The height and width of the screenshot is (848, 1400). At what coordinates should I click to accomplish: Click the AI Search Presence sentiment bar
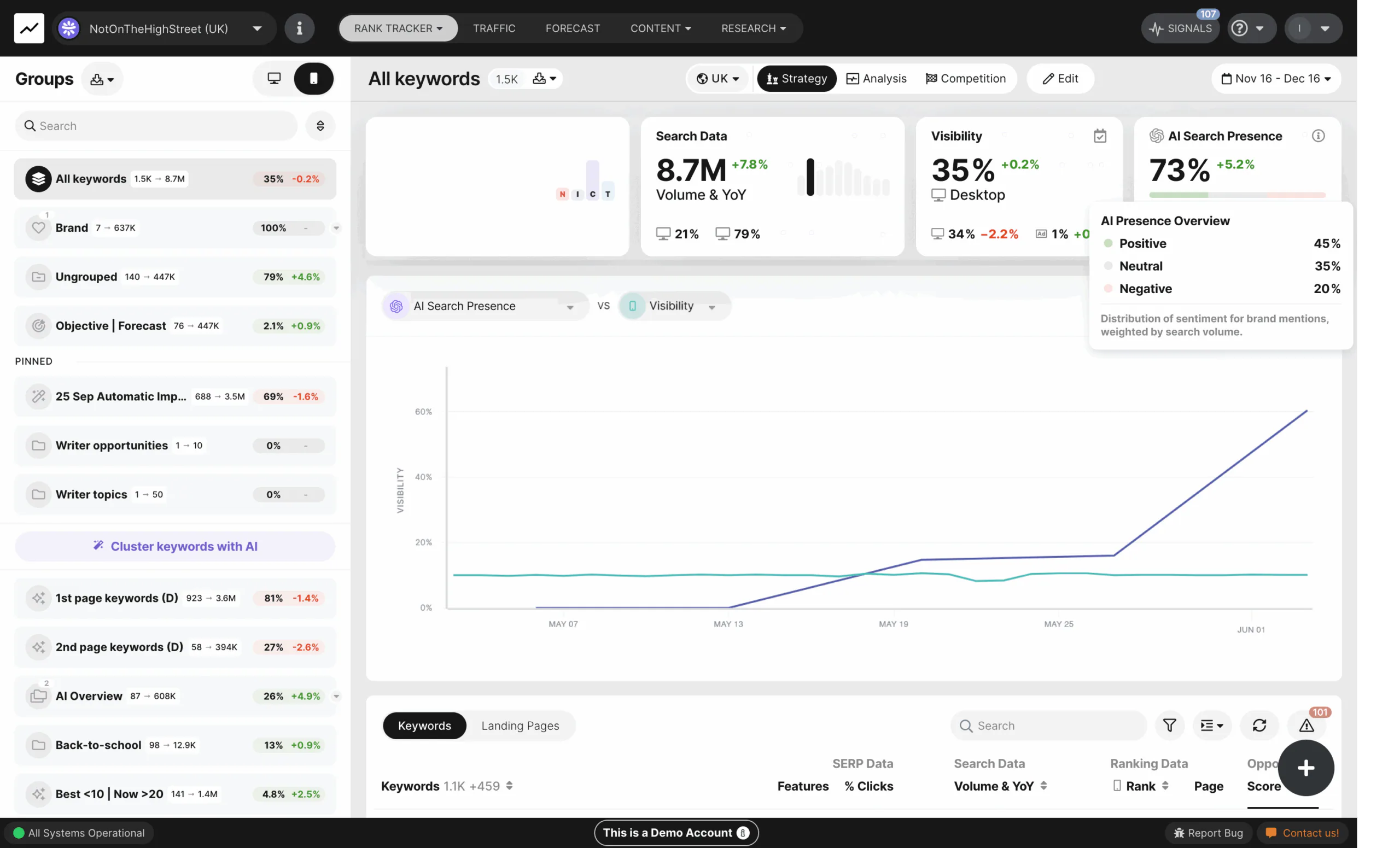tap(1237, 195)
